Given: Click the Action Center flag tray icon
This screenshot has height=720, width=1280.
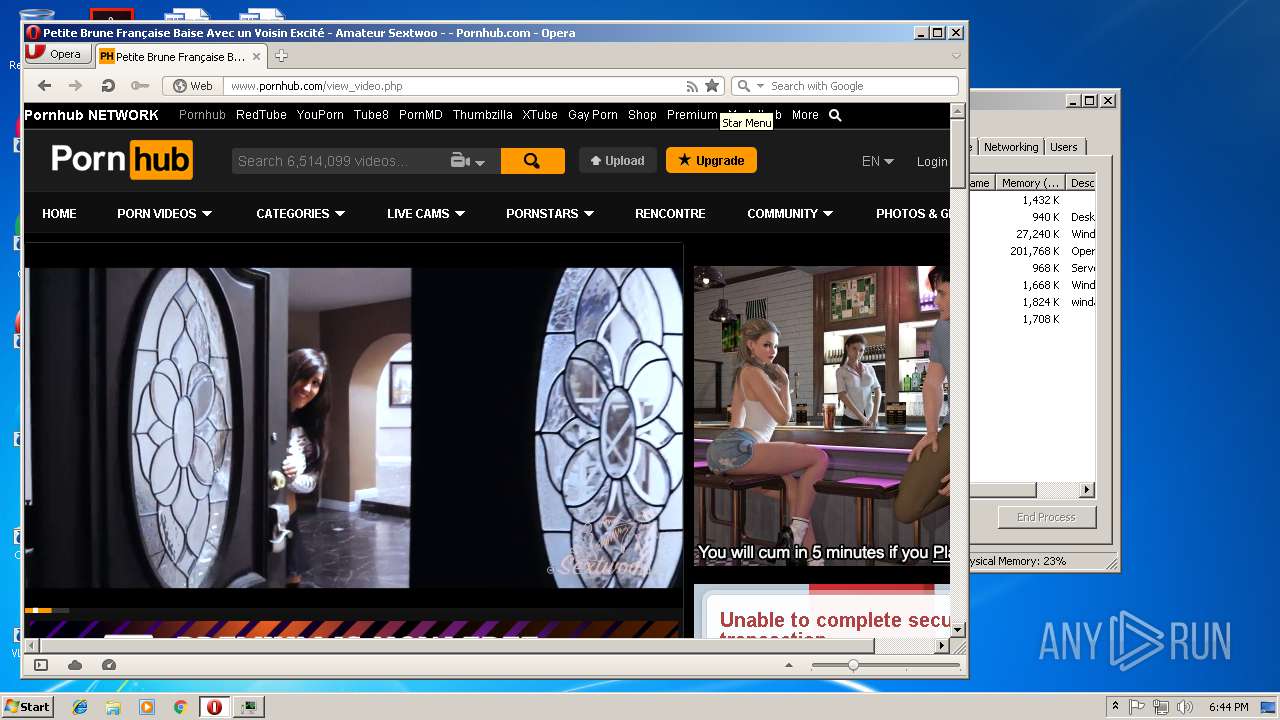Looking at the screenshot, I should pyautogui.click(x=1137, y=707).
